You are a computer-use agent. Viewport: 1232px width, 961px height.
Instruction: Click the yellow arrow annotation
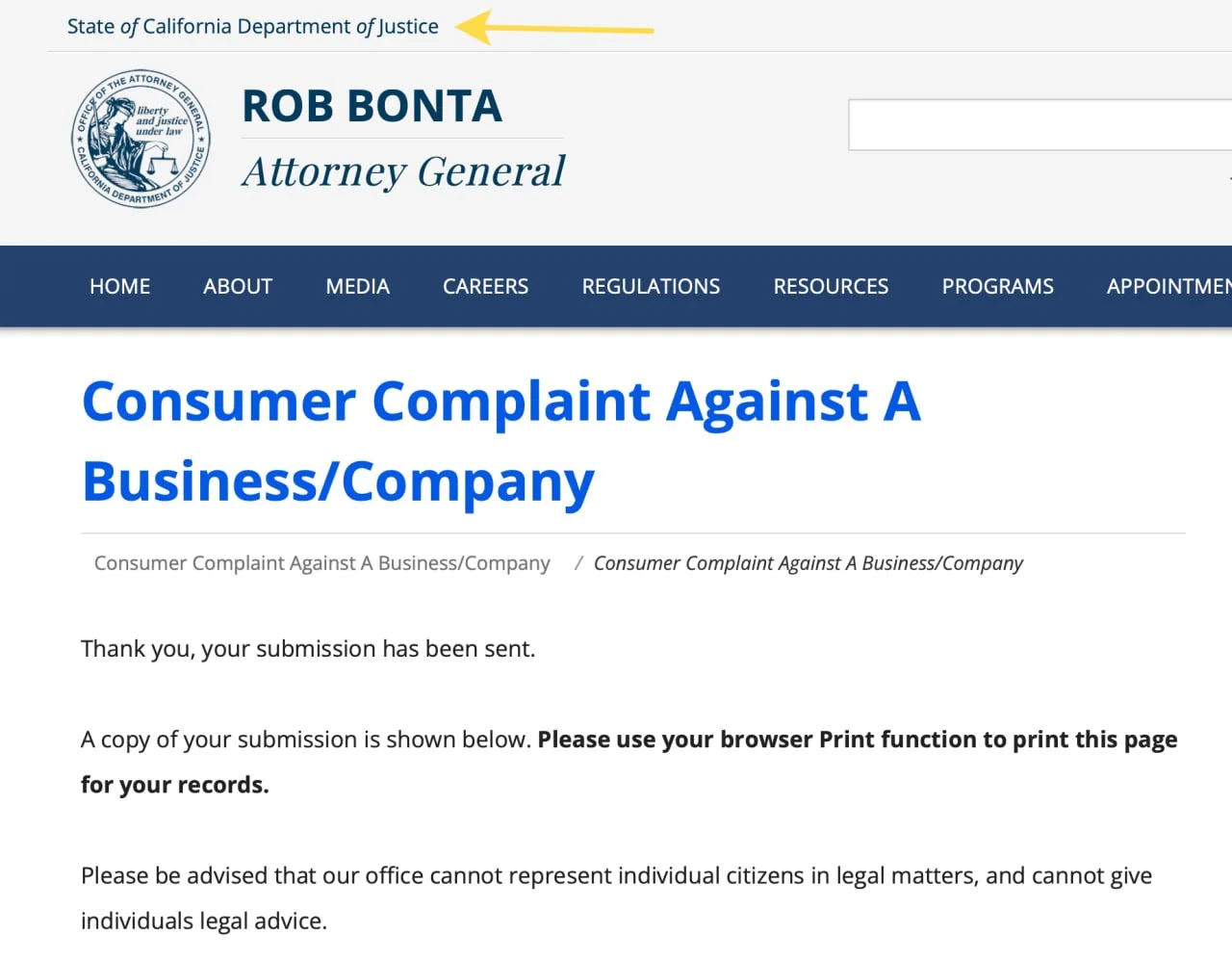tap(554, 28)
